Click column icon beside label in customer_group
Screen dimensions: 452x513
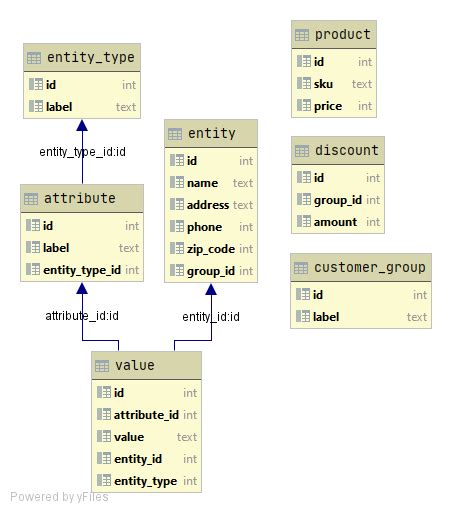303,316
